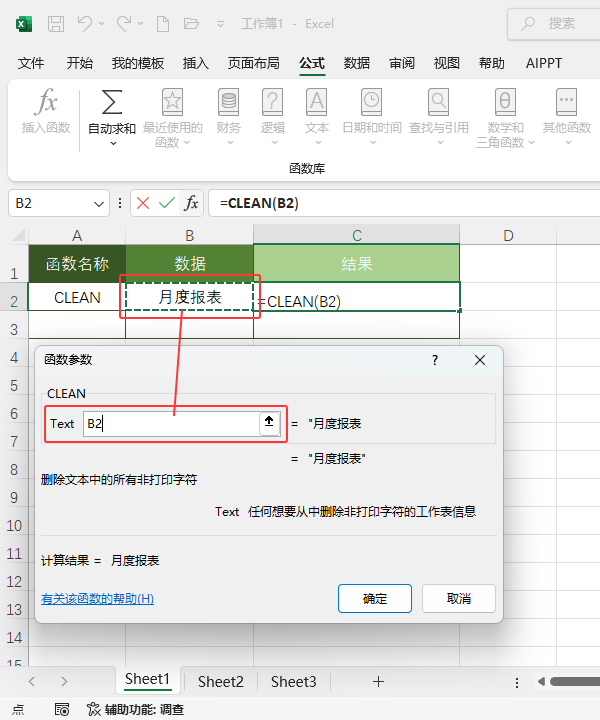
Task: Switch to the 数据 tab
Action: (357, 63)
